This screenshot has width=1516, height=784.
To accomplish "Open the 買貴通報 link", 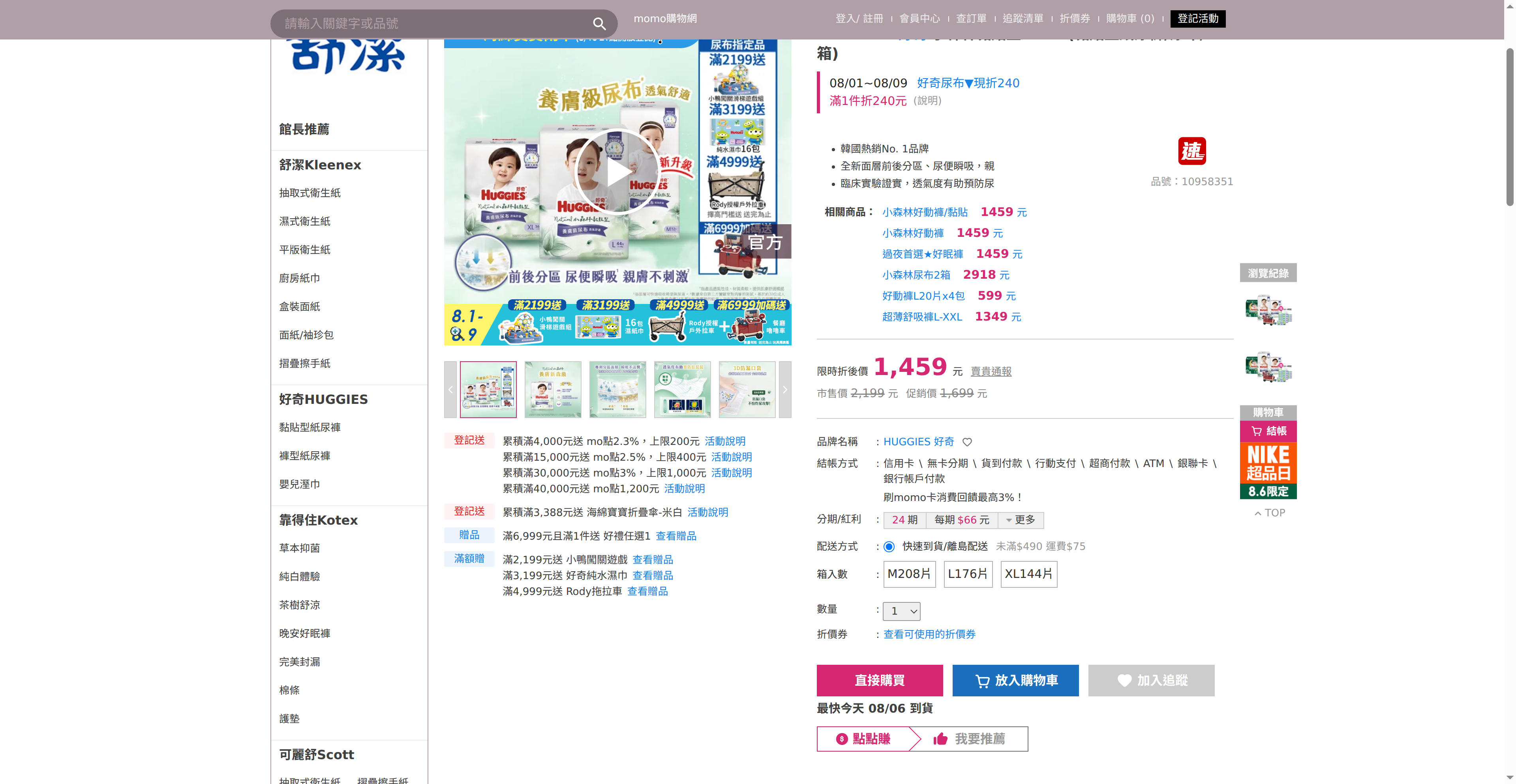I will coord(991,371).
